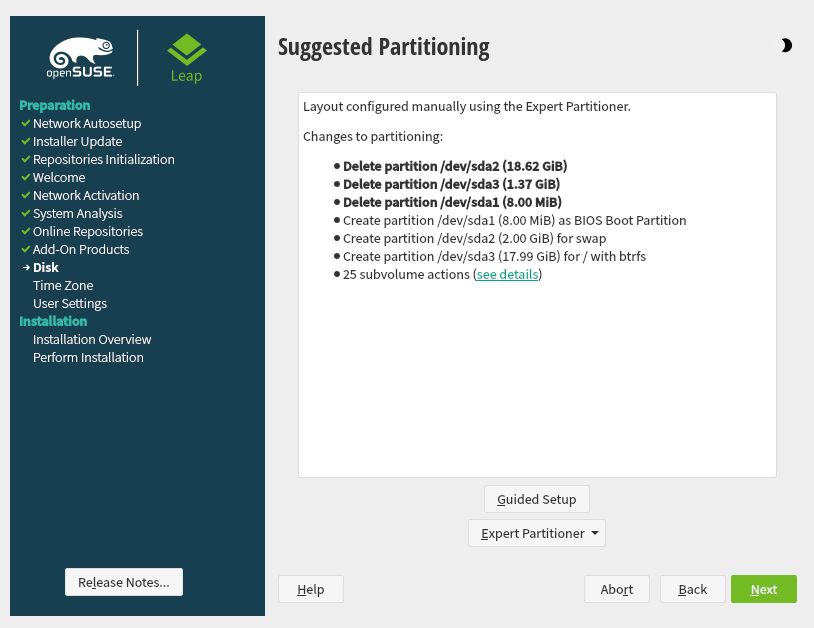This screenshot has width=814, height=628.
Task: Open the Guided Setup dialog
Action: tap(536, 499)
